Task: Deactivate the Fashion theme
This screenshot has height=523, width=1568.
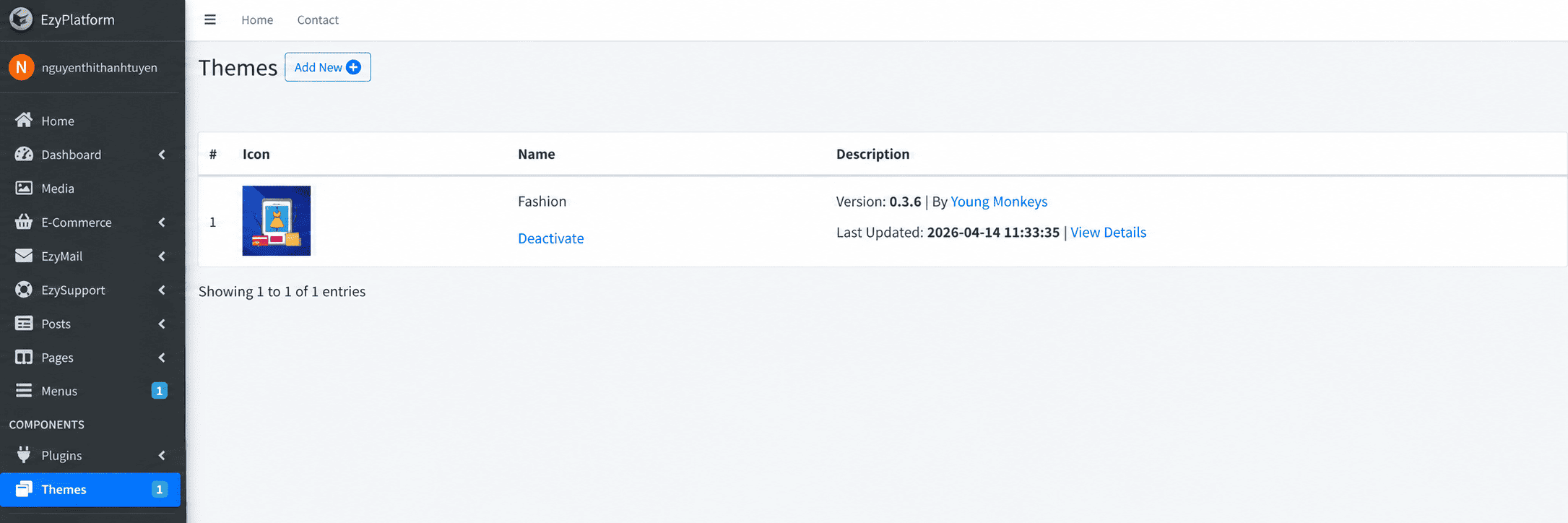Action: 550,238
